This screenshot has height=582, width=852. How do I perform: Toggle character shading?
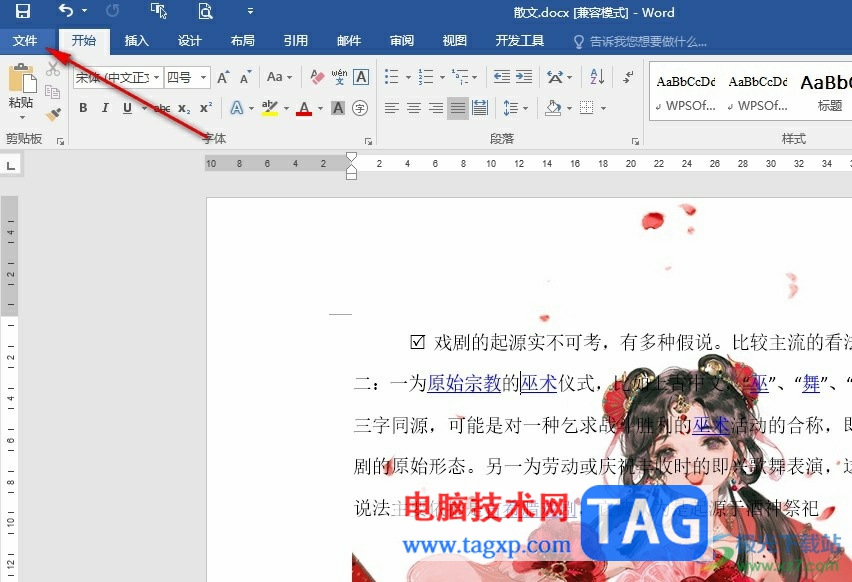click(x=338, y=108)
